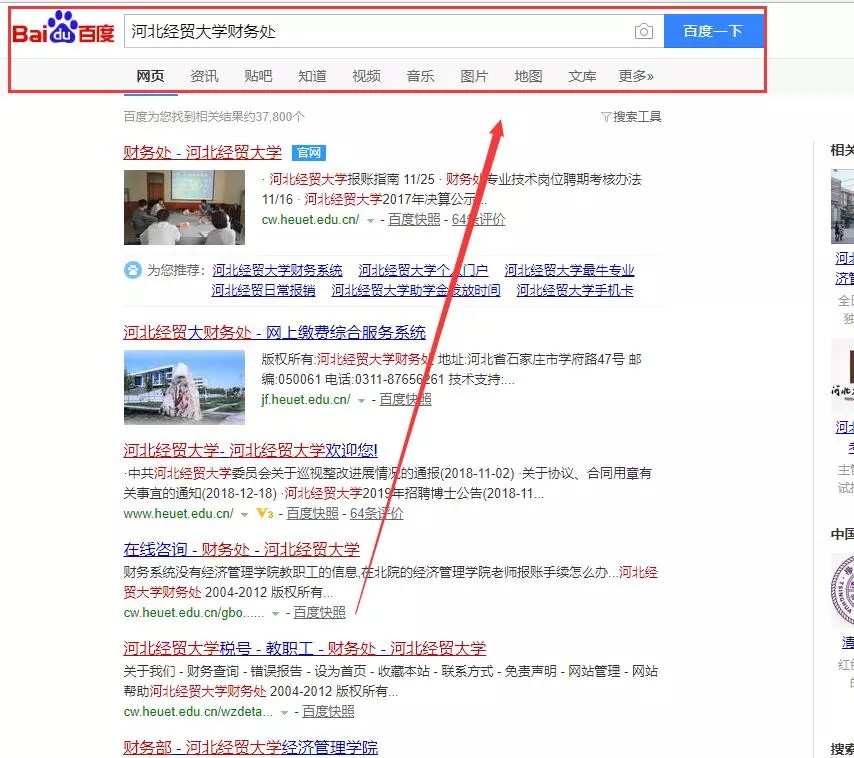The image size is (854, 758).
Task: Expand dropdown arrow after cw.heuet.edu.cn/gbo
Action: click(x=276, y=614)
